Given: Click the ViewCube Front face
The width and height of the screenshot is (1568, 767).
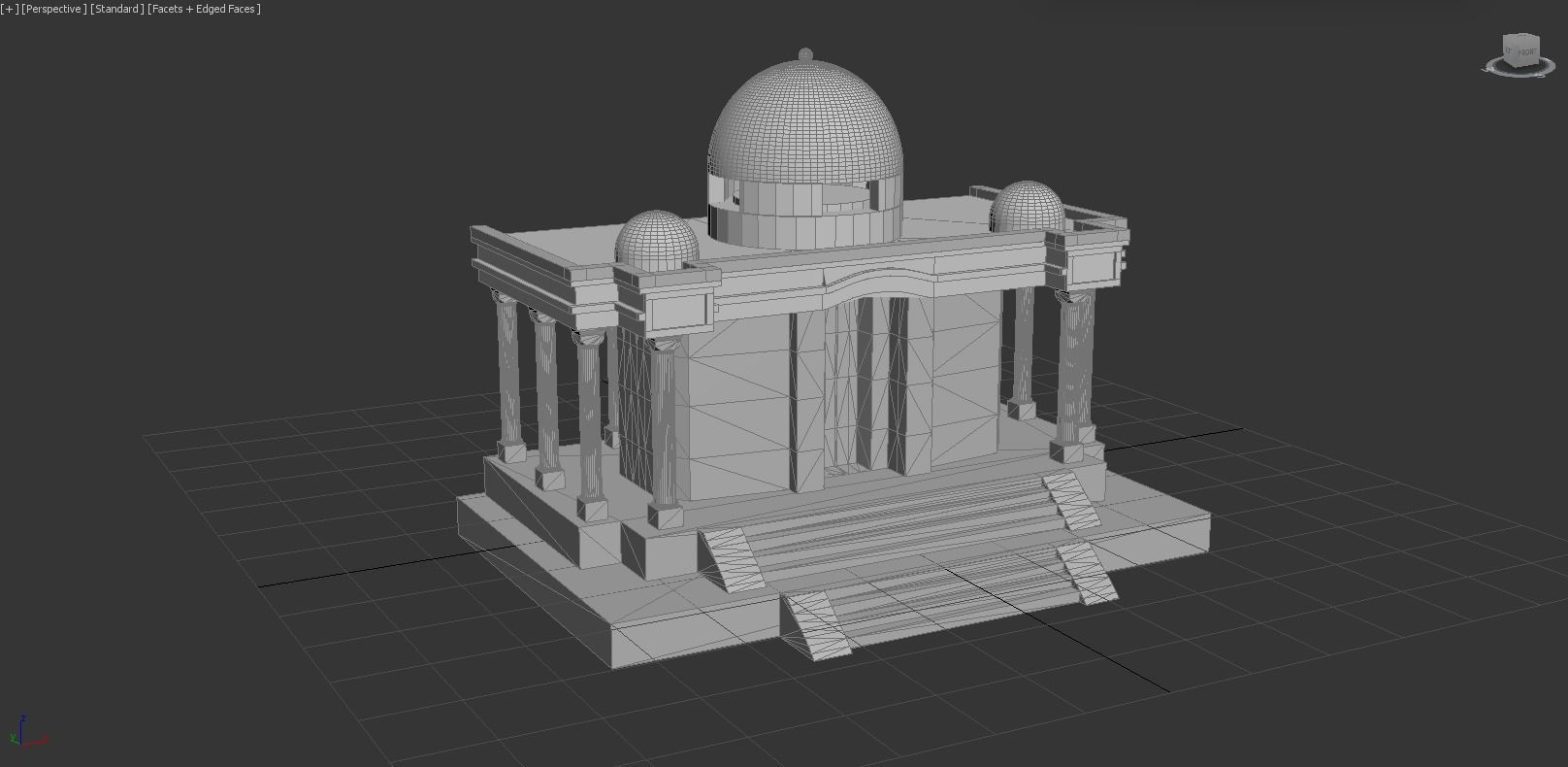Looking at the screenshot, I should point(1526,50).
